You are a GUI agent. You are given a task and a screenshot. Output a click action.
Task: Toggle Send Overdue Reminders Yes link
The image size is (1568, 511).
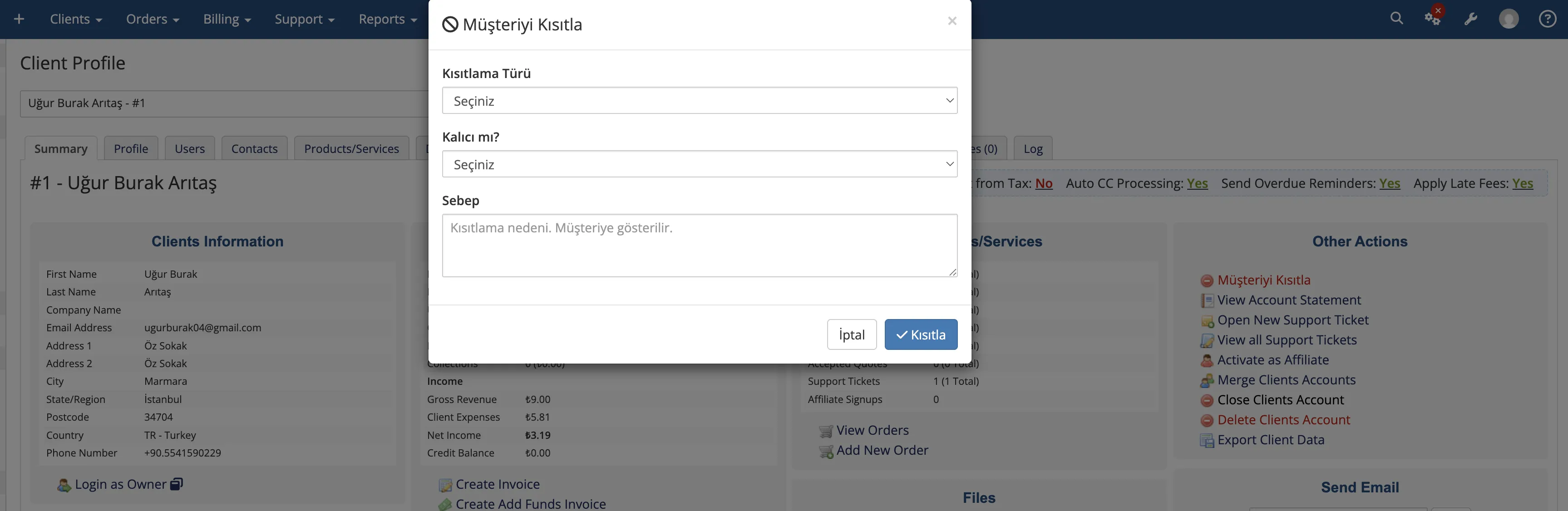(x=1390, y=183)
